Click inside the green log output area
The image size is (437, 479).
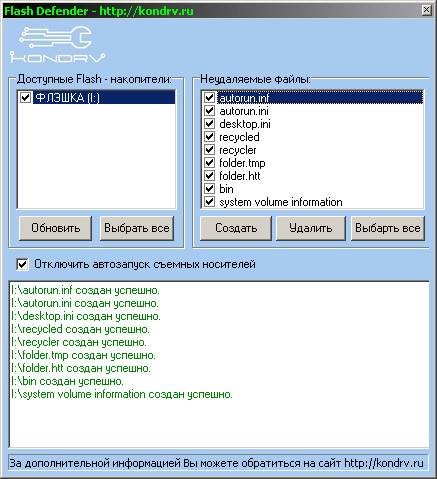[219, 364]
